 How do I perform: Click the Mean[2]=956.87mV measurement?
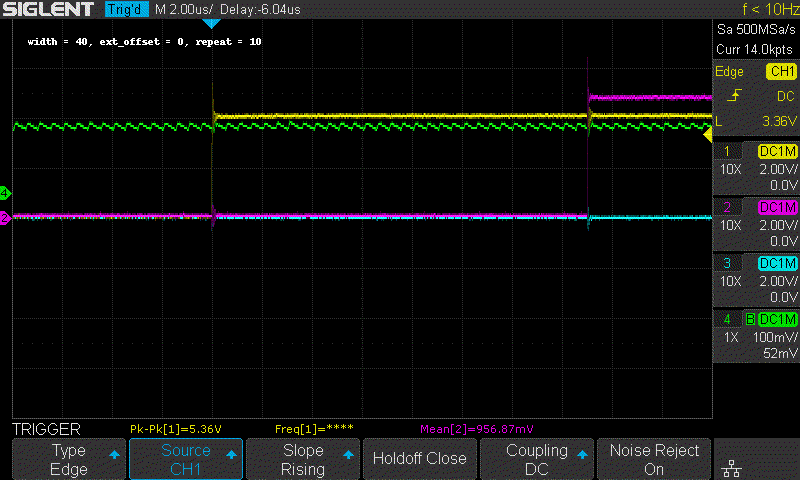pyautogui.click(x=477, y=429)
